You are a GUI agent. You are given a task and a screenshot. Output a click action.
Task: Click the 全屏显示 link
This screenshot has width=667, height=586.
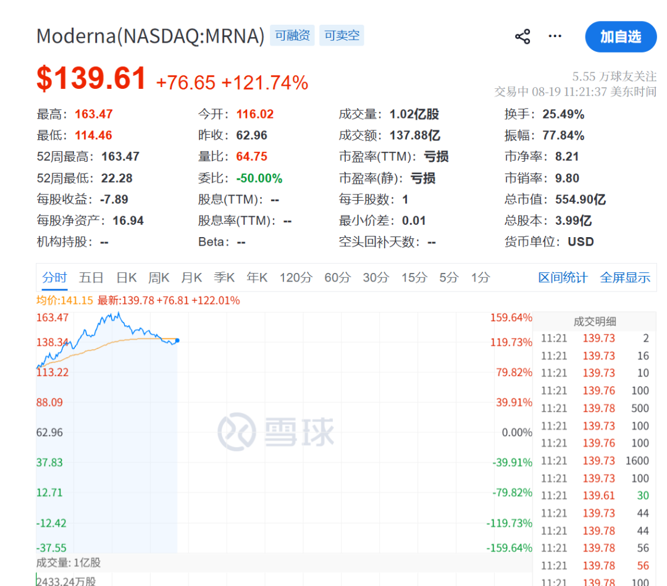pos(625,278)
